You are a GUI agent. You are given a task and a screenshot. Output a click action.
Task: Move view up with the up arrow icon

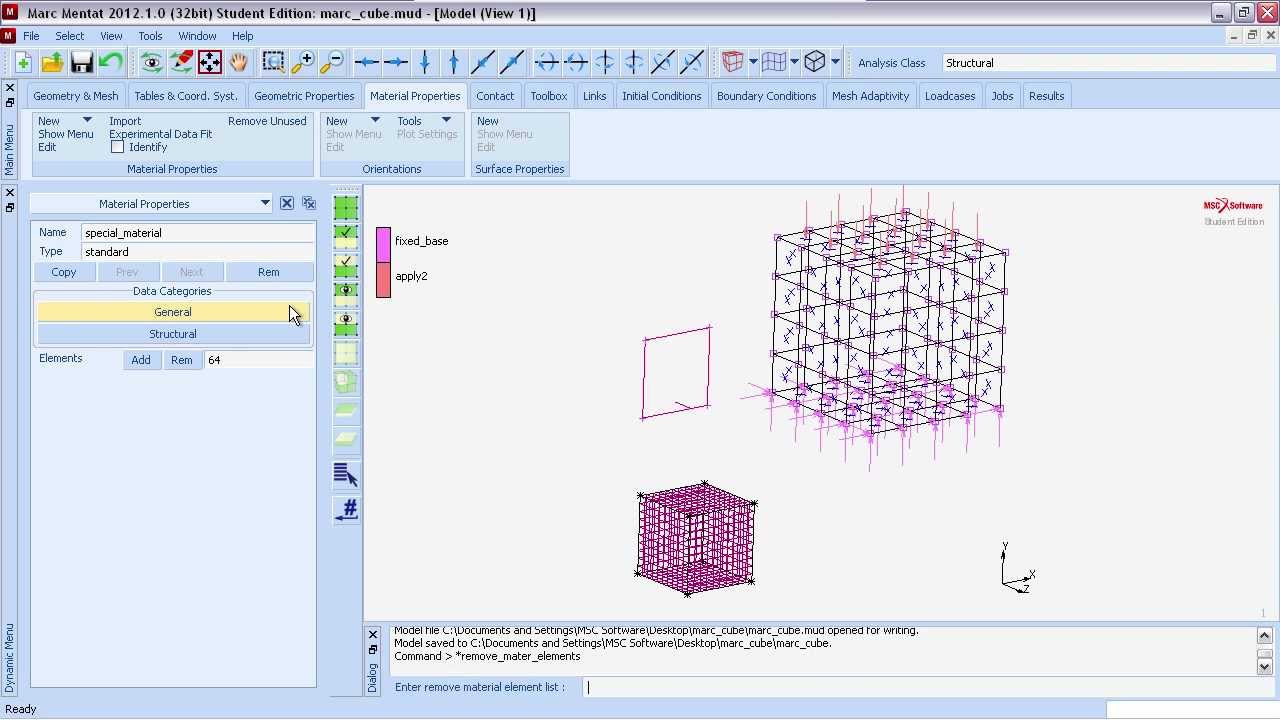[454, 62]
